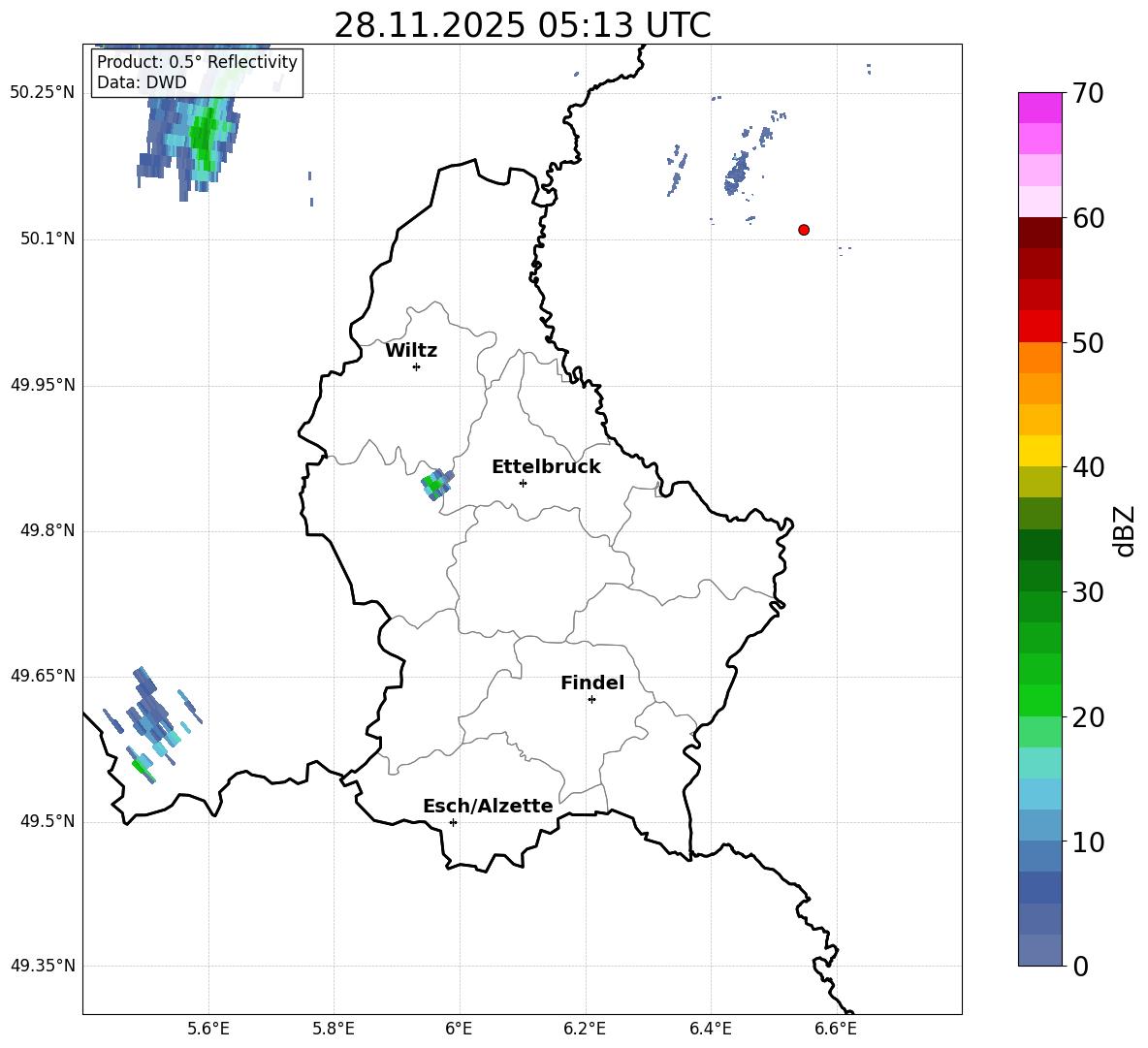Click the red dot marker on the map
The image size is (1148, 1048).
coord(804,230)
